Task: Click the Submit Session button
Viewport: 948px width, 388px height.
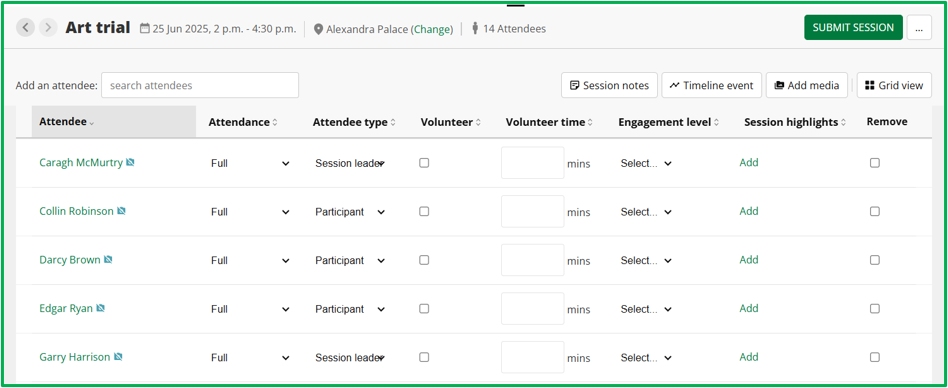Action: [x=853, y=28]
